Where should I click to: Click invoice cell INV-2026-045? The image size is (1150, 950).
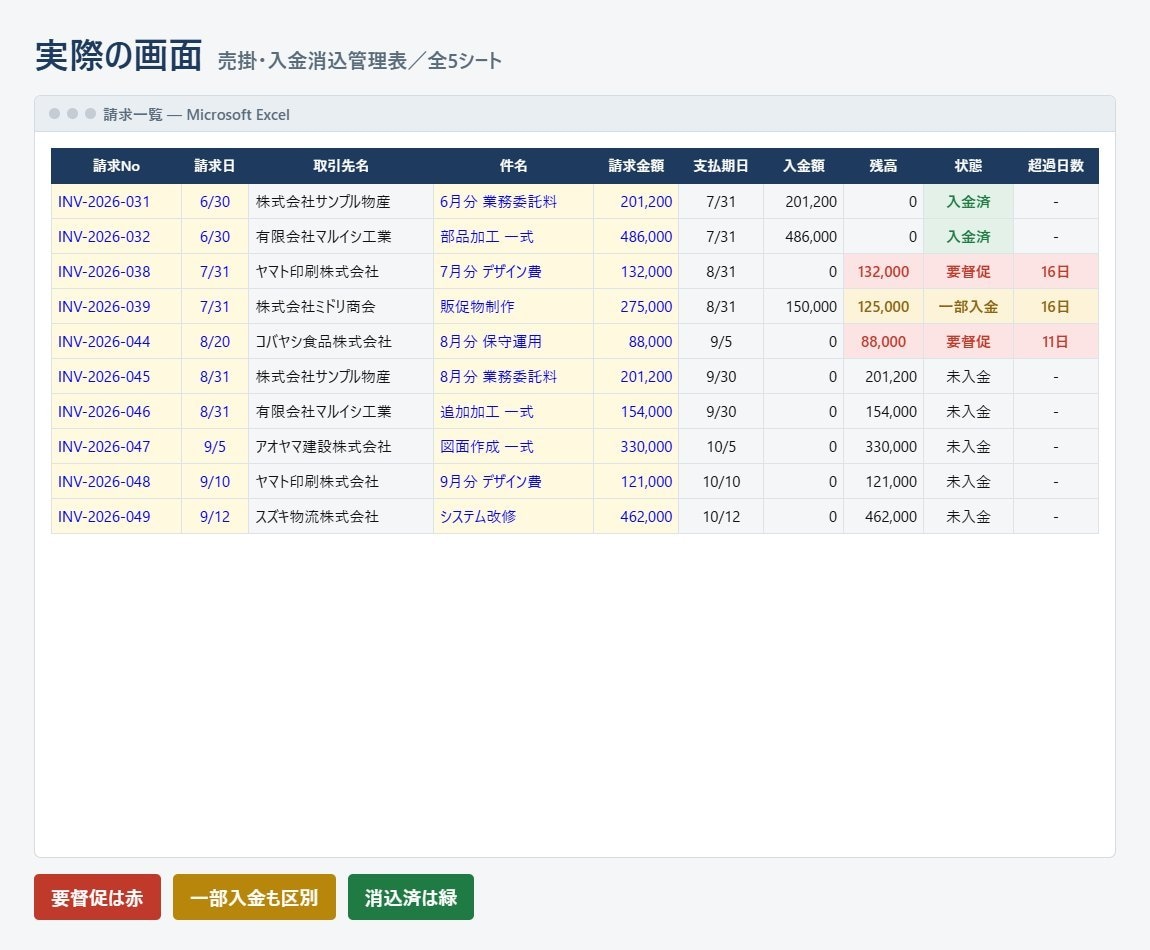point(116,376)
